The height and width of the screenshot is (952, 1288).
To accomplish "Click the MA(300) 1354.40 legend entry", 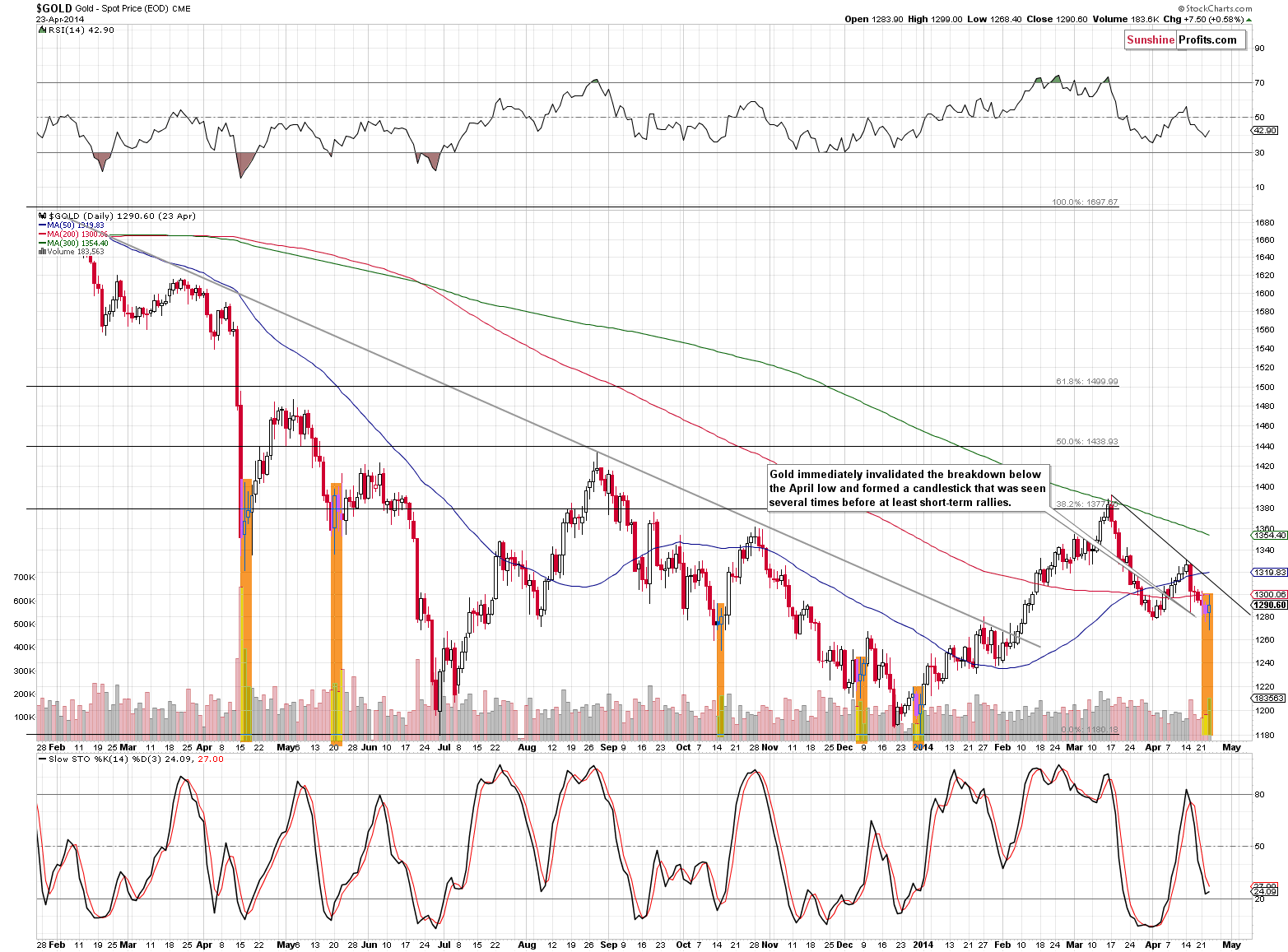I will pos(73,243).
